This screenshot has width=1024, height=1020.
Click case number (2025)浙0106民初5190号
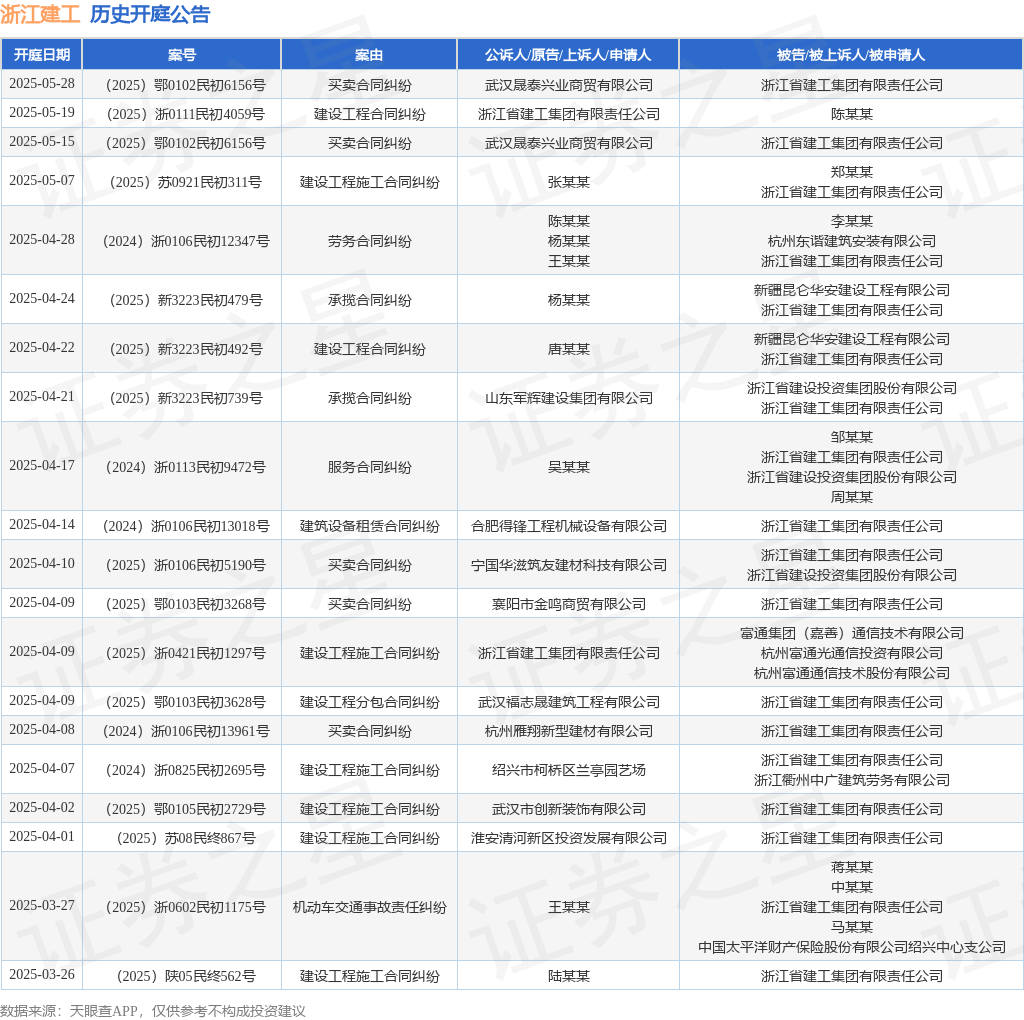(x=185, y=566)
